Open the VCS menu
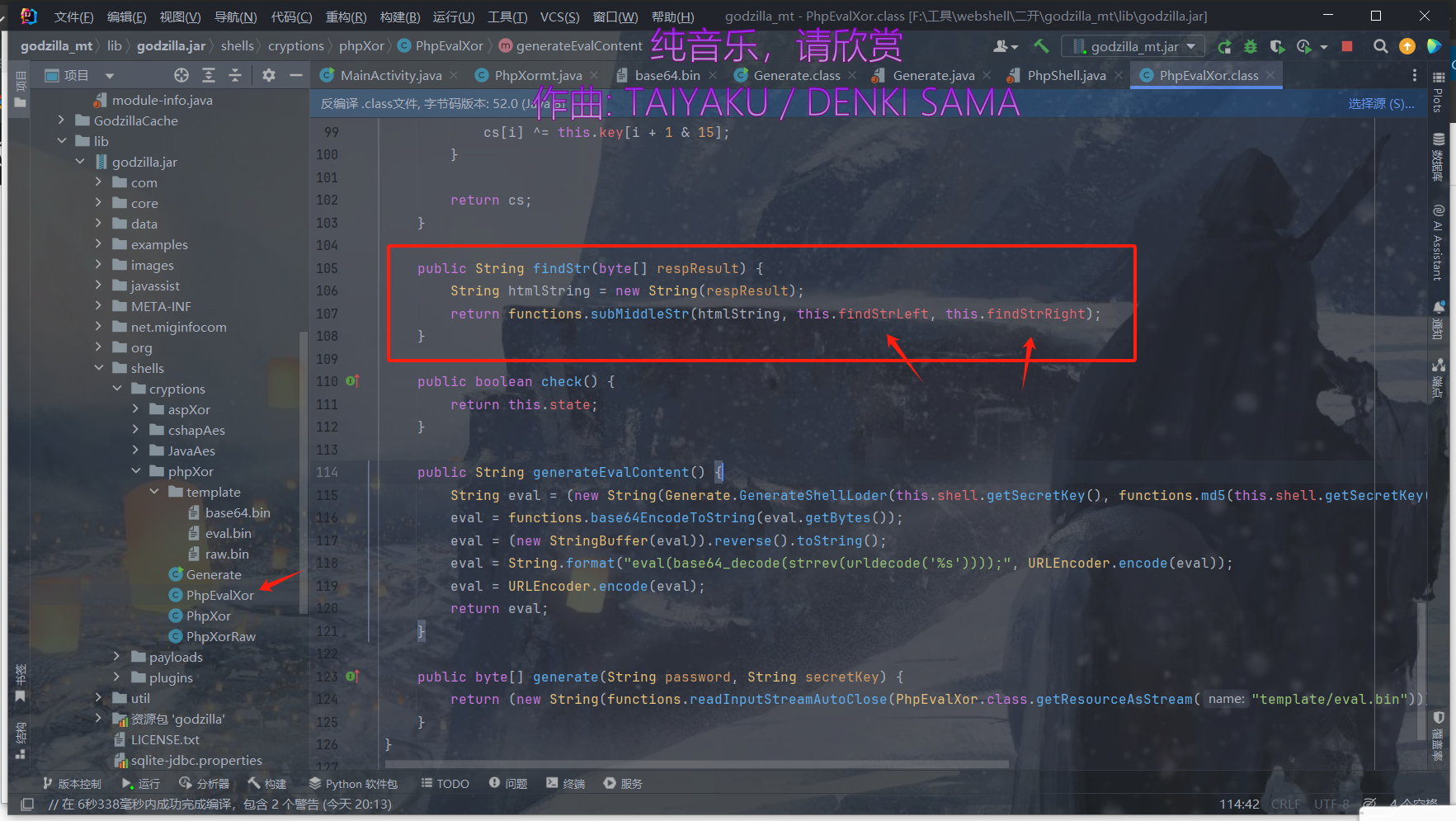Viewport: 1456px width, 821px height. pos(559,17)
